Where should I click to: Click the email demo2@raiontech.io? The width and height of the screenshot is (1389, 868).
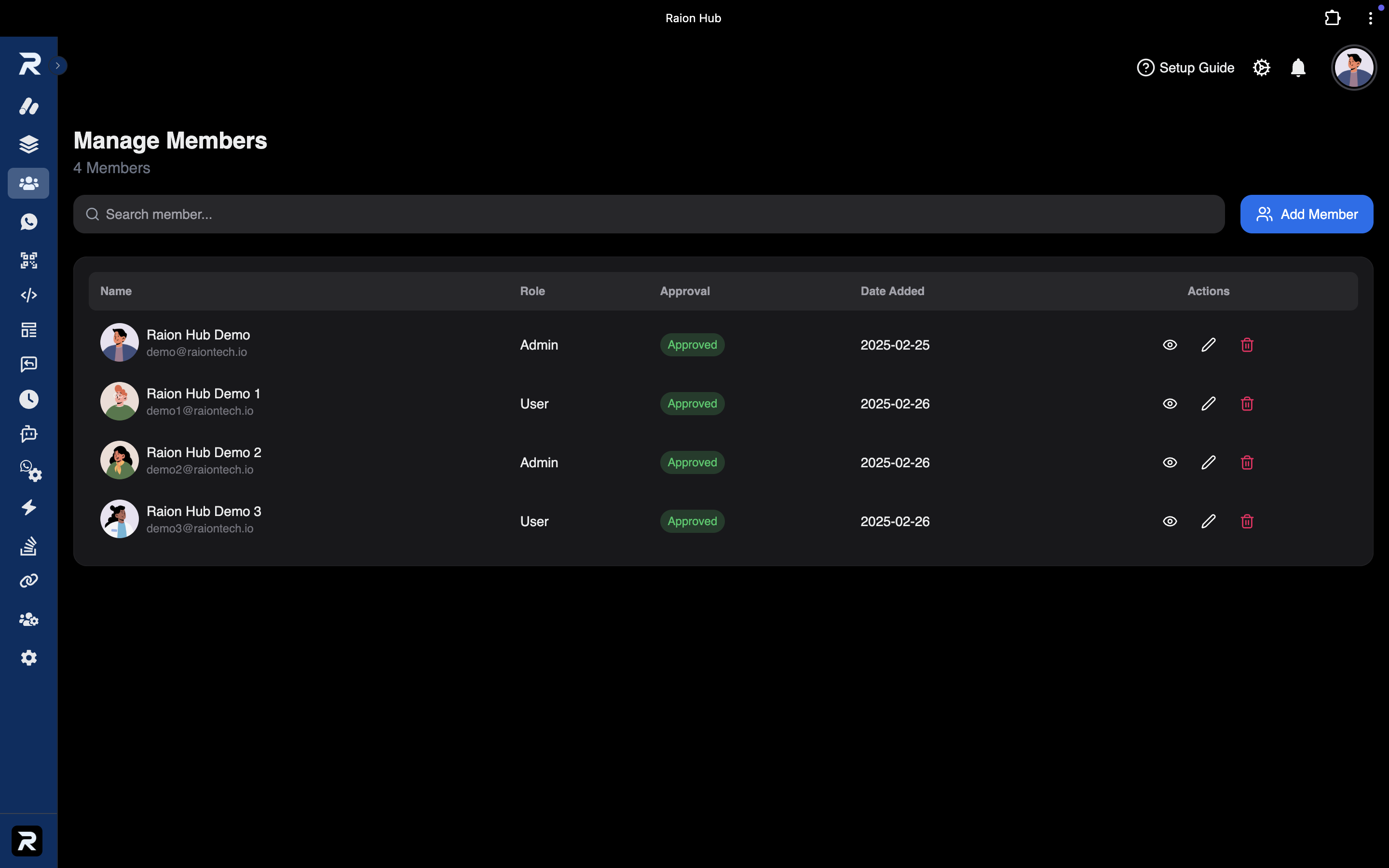tap(200, 470)
